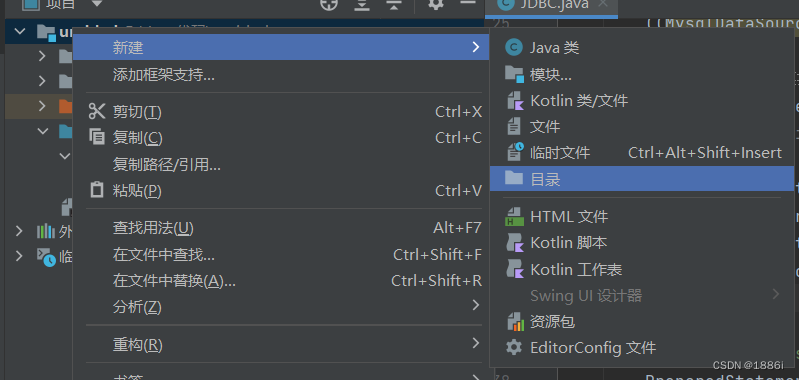Click the clipboard icon beside 粘贴

tap(97, 189)
